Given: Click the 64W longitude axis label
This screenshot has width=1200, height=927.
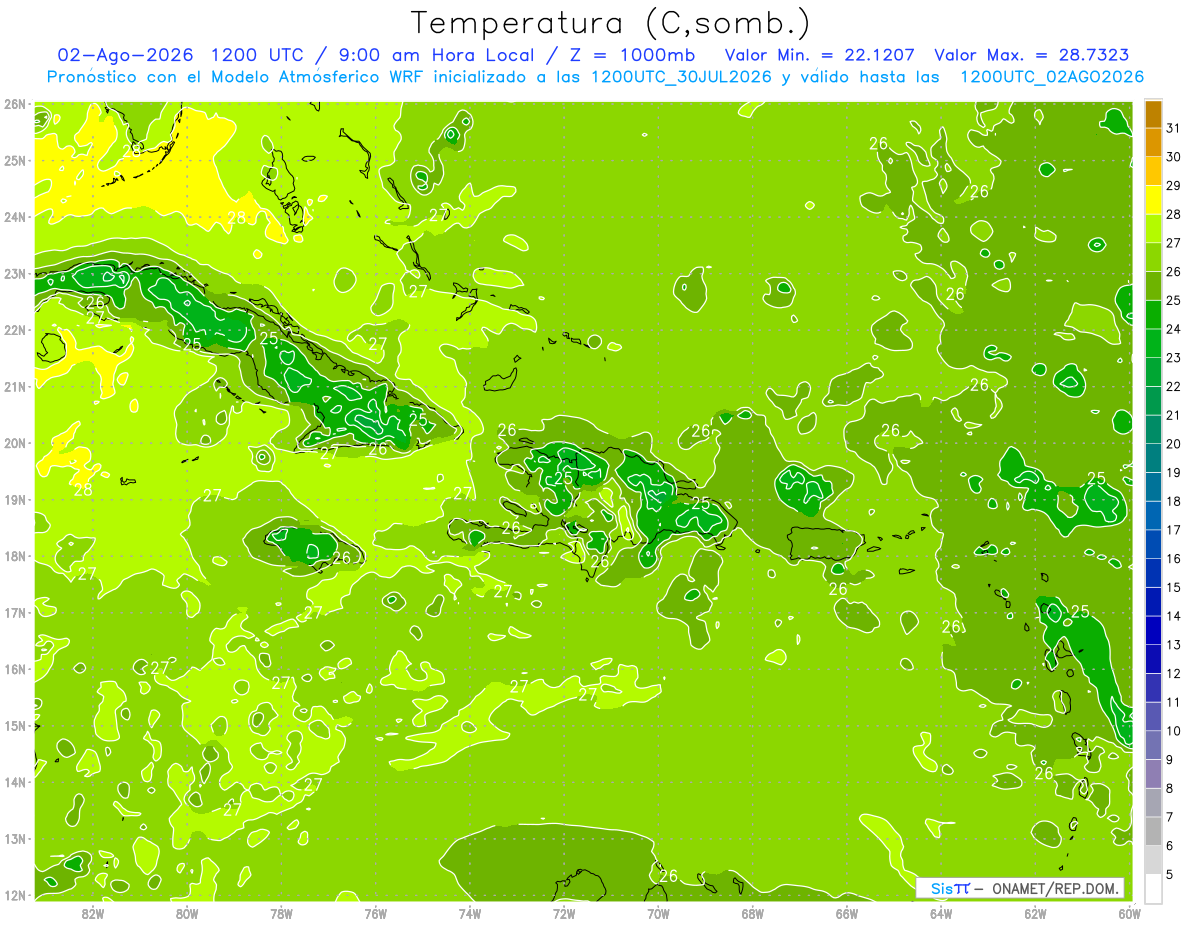Looking at the screenshot, I should (x=941, y=913).
